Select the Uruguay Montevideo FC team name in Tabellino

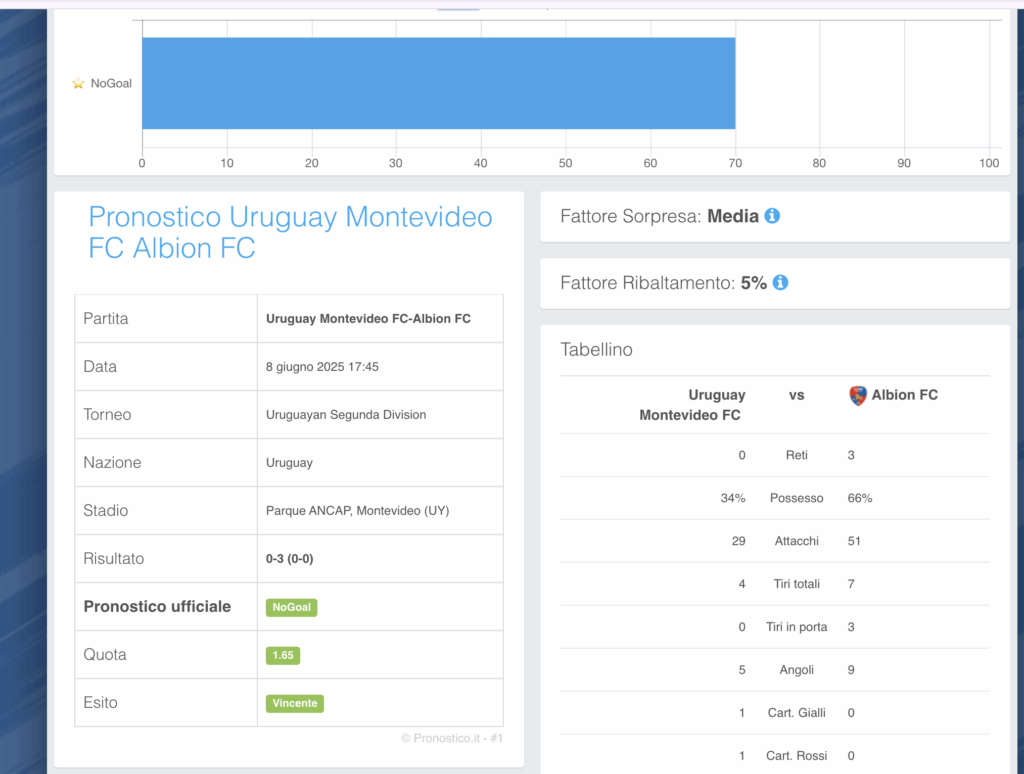[692, 405]
